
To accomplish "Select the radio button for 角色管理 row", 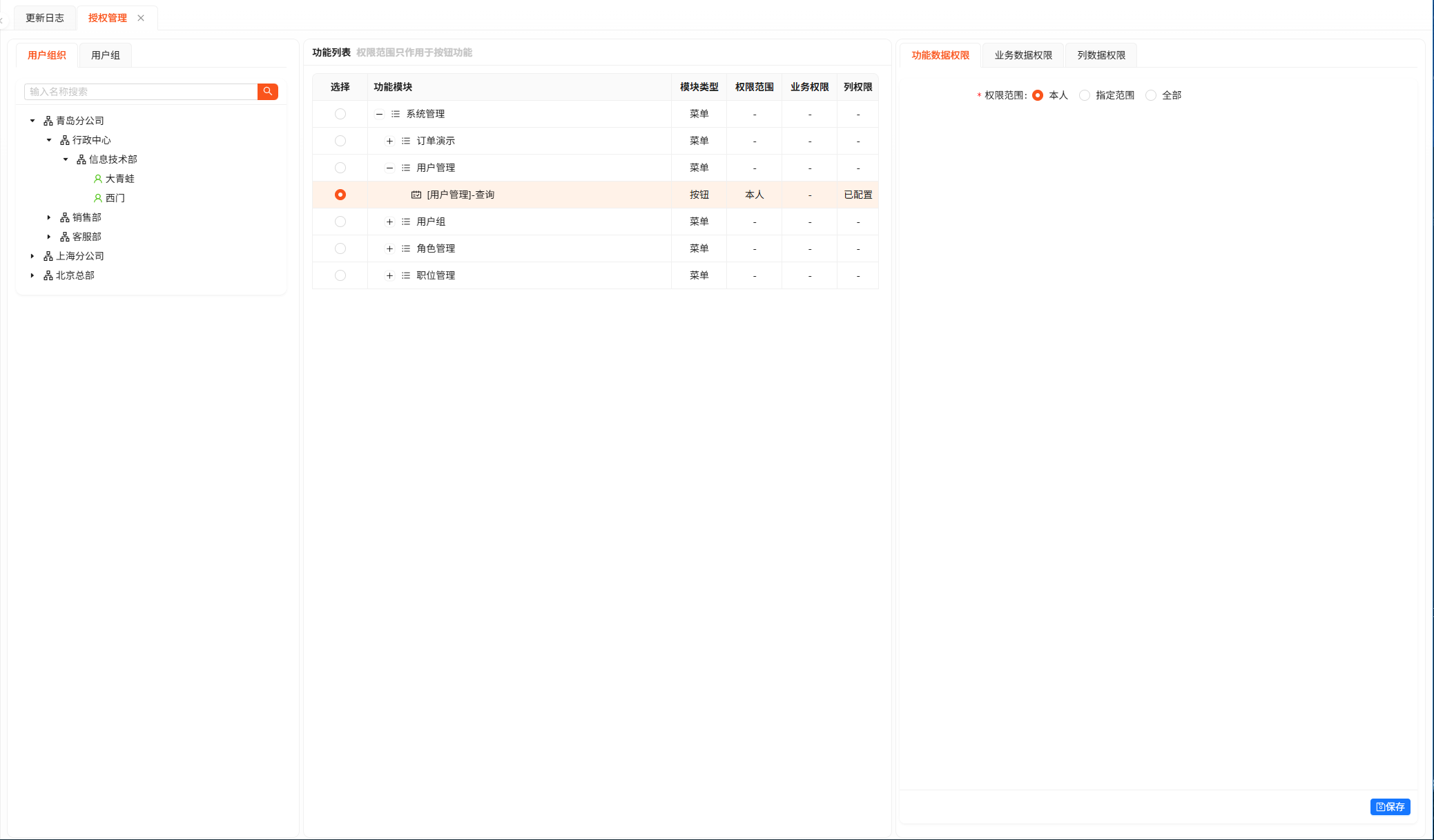I will pos(340,248).
